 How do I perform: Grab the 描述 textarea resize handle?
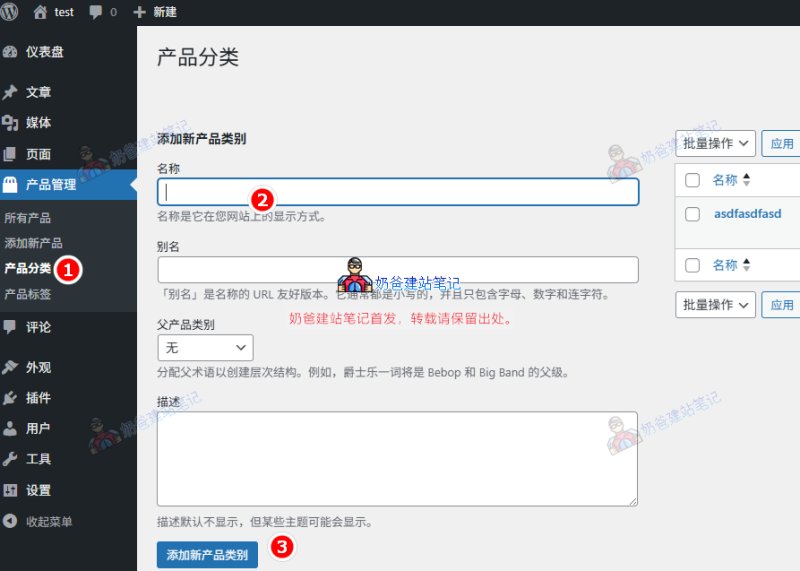633,501
